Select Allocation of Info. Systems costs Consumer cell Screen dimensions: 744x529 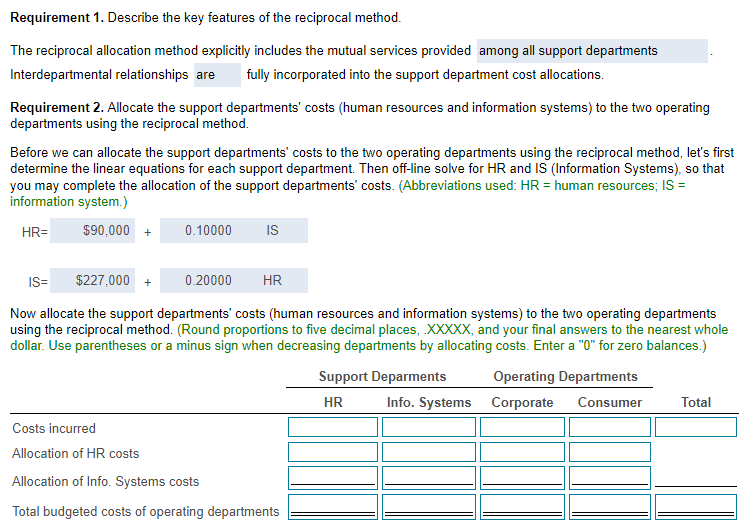tap(610, 478)
